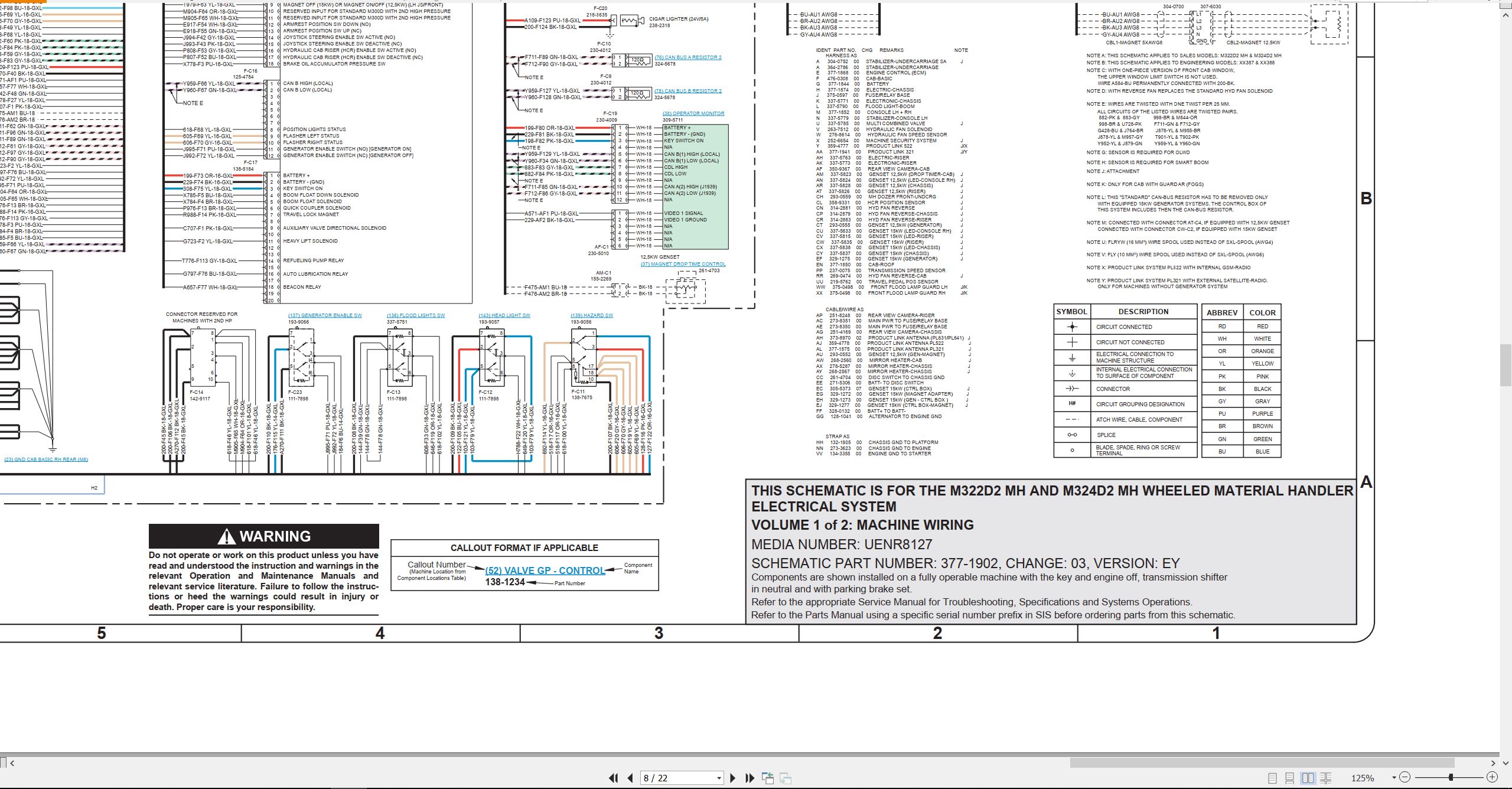
Task: Jump to the last page
Action: (x=750, y=778)
